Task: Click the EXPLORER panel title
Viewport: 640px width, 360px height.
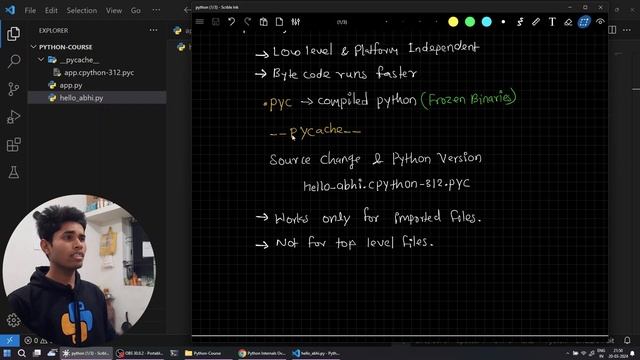Action: click(53, 31)
